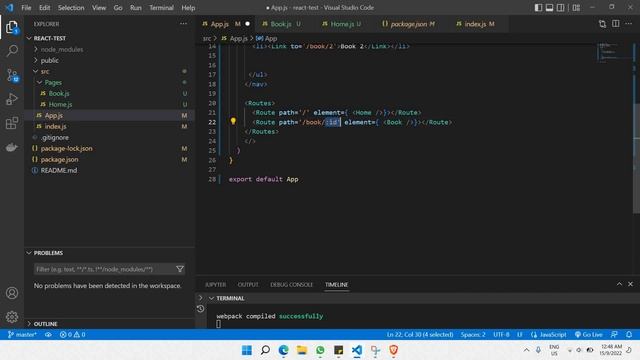The width and height of the screenshot is (640, 360).
Task: Click the notifications bell in status bar
Action: click(x=629, y=334)
